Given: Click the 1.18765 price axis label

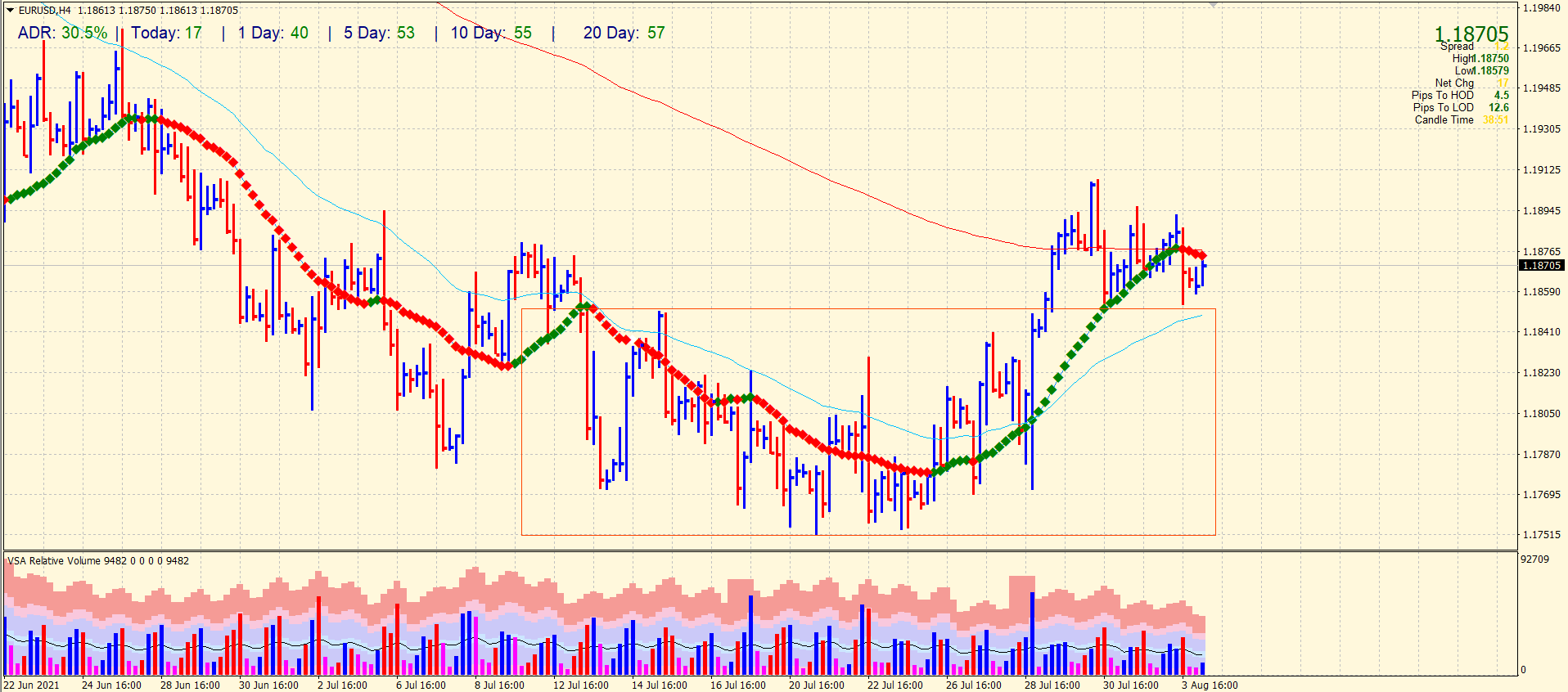Looking at the screenshot, I should tap(1541, 252).
